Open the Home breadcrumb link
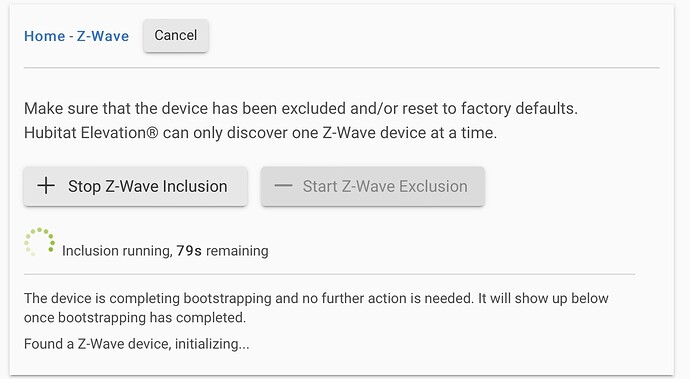Viewport: 690px width, 379px height. point(44,36)
